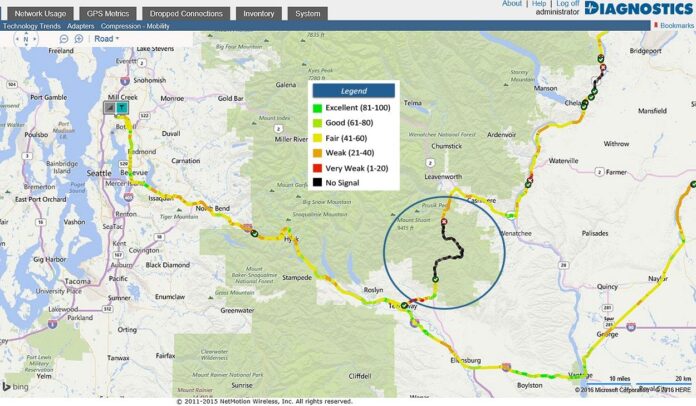This screenshot has width=696, height=406.
Task: Click the Bing logo on the map
Action: (x=17, y=386)
